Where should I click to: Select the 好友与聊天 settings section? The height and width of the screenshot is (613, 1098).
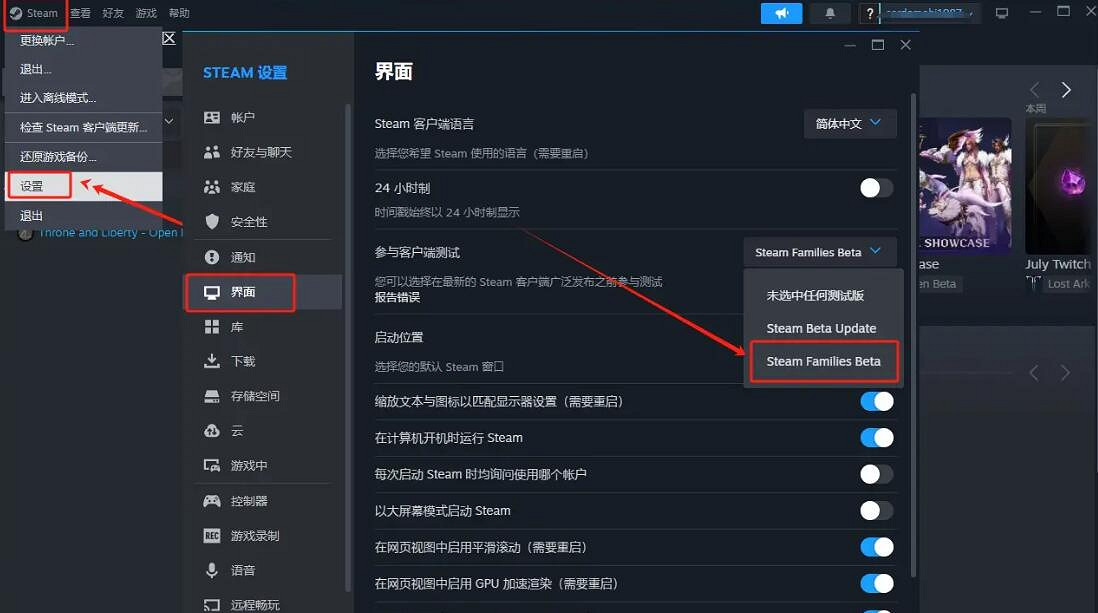253,152
